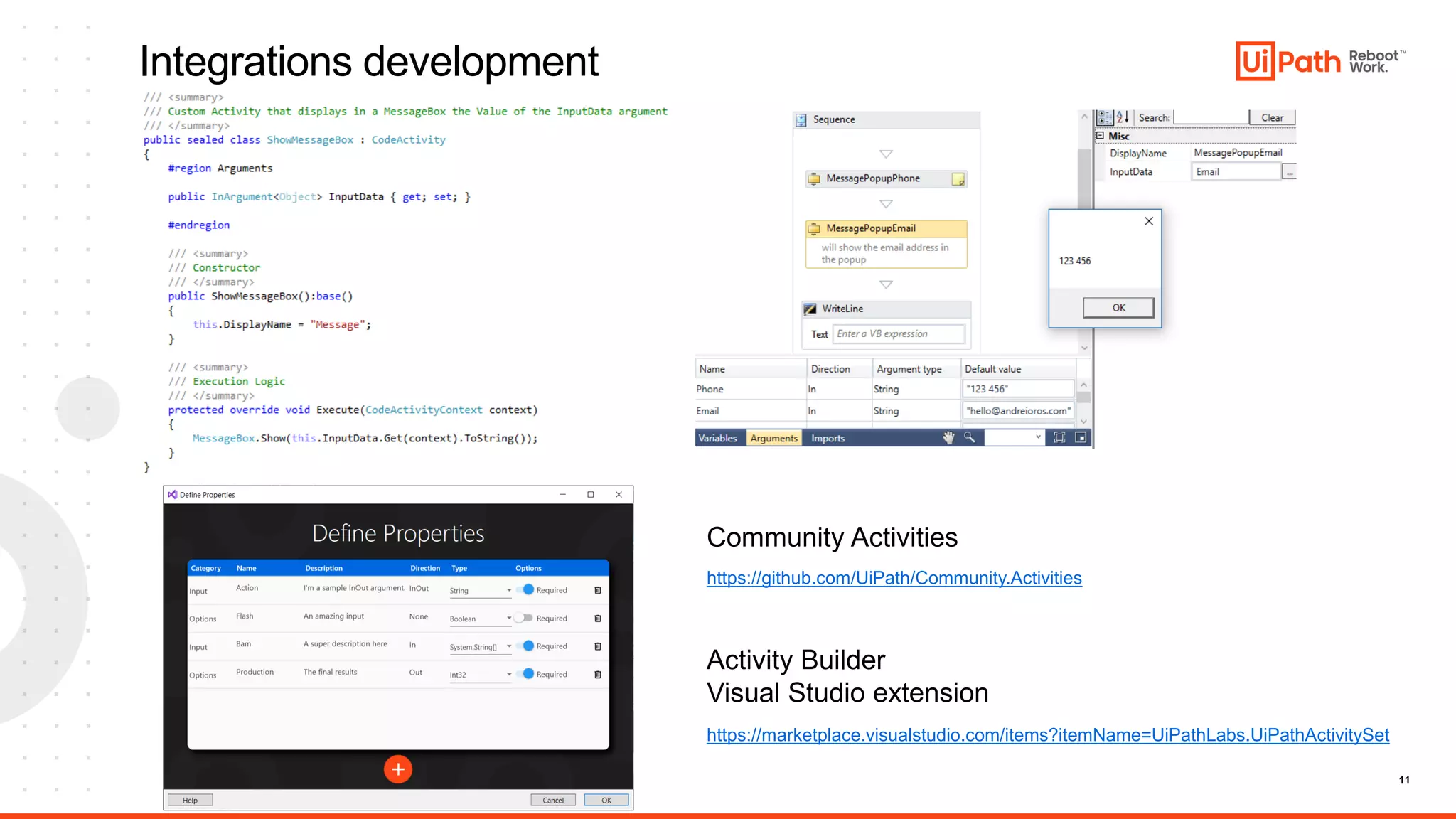
Task: Switch to the Arguments tab
Action: click(x=774, y=438)
